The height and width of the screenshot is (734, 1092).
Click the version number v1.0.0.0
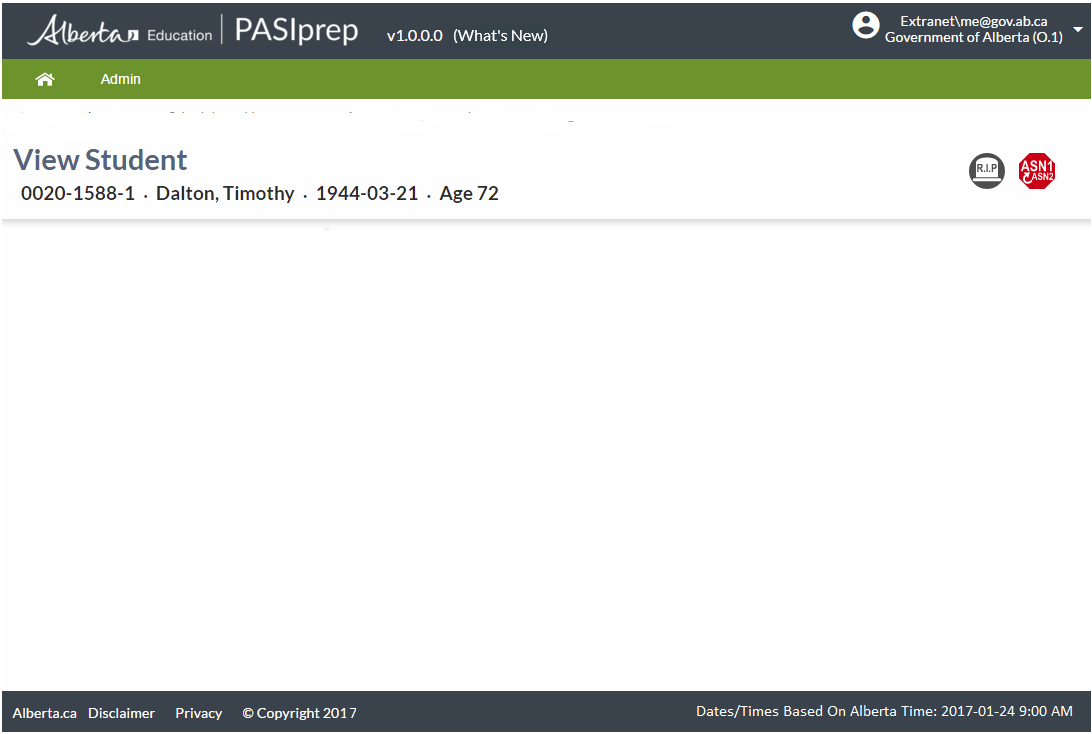[x=414, y=35]
